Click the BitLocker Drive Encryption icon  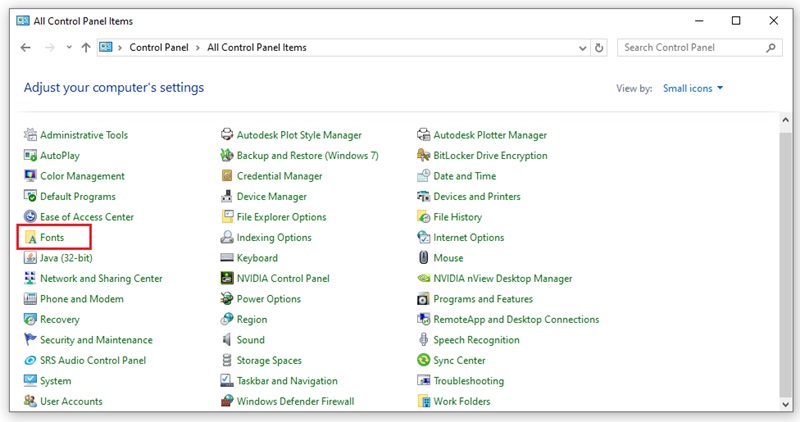pyautogui.click(x=423, y=155)
